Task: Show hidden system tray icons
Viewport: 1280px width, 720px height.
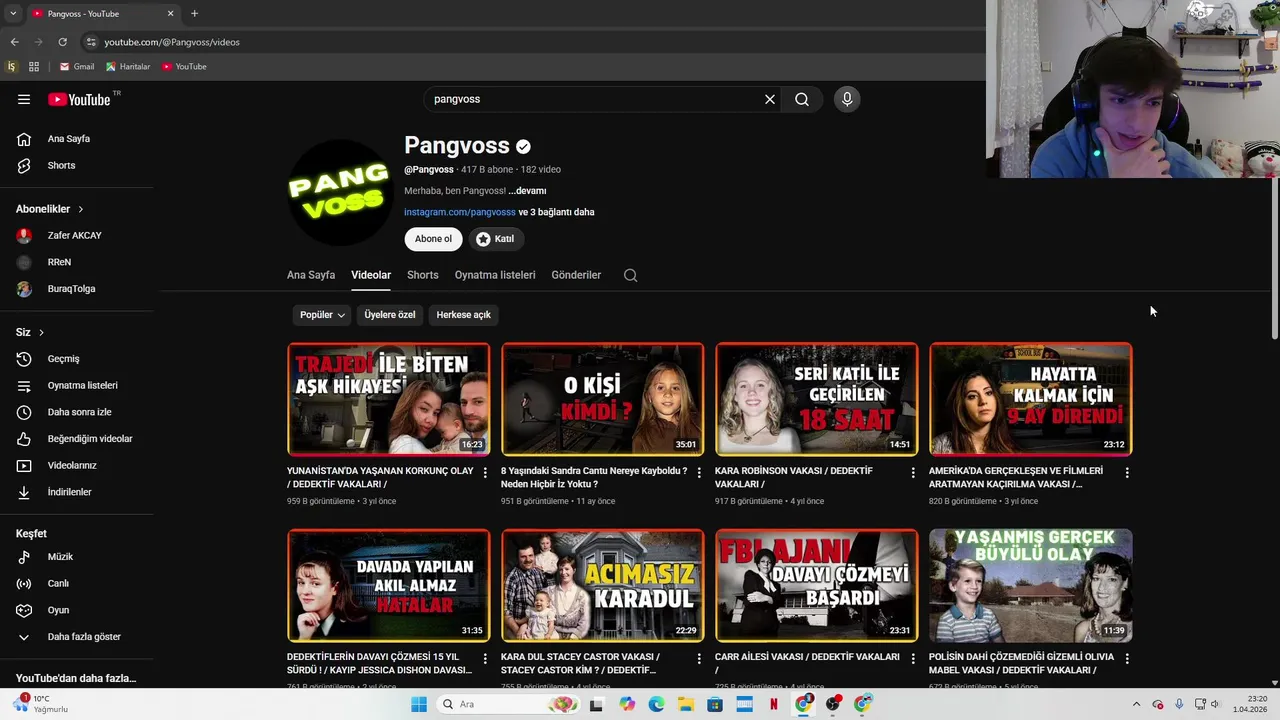Action: coord(1135,704)
